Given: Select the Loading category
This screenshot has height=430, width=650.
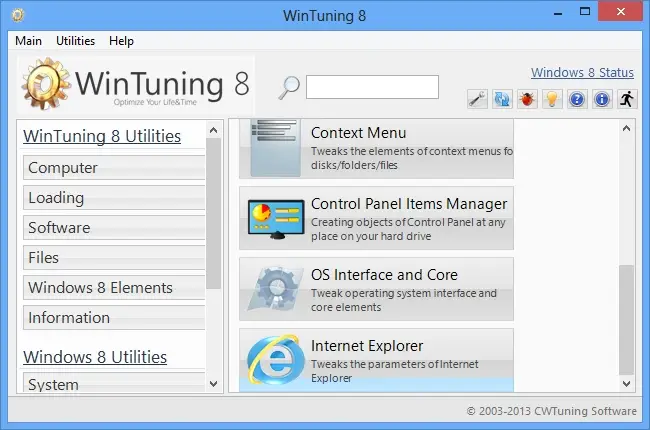Looking at the screenshot, I should (114, 198).
